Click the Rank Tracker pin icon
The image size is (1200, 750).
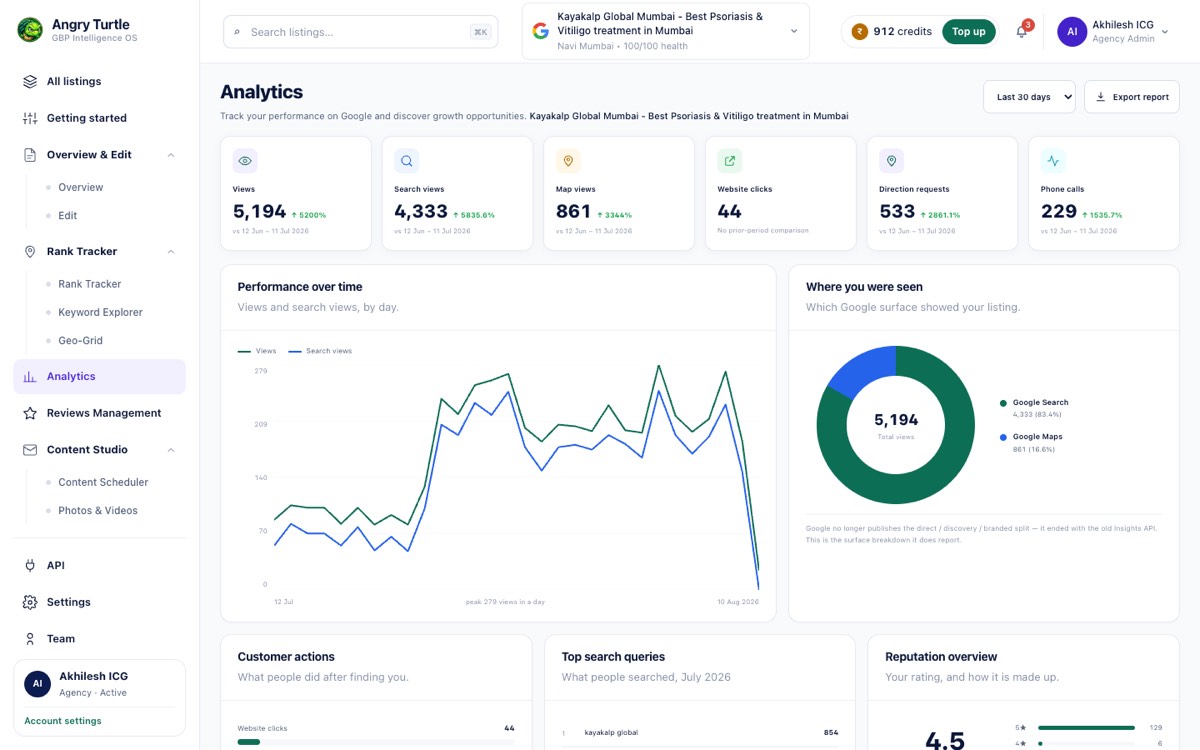[30, 252]
